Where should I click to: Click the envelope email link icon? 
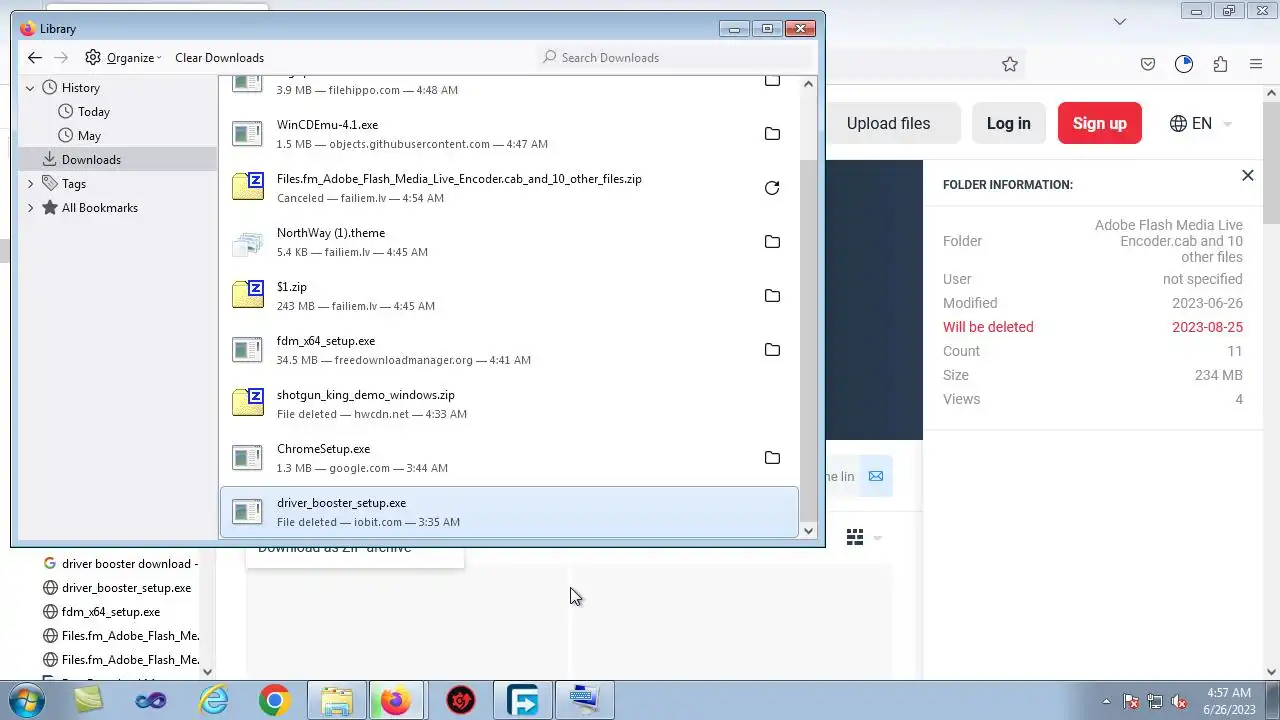point(876,476)
